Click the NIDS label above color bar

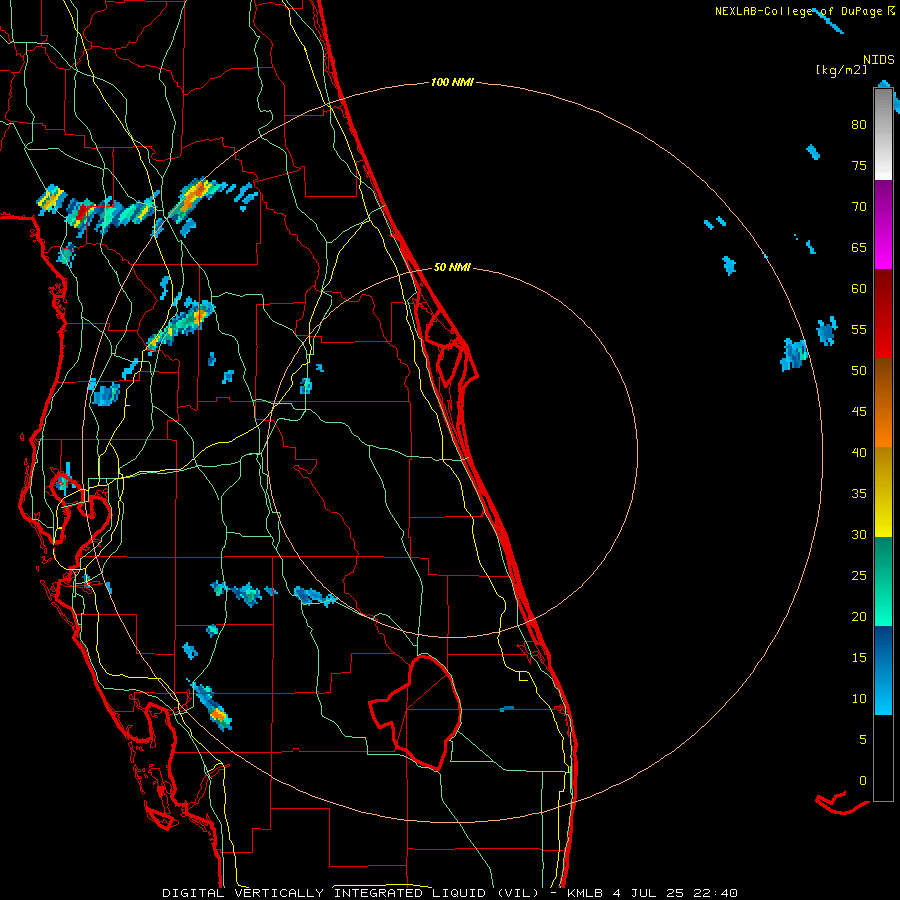(x=879, y=60)
